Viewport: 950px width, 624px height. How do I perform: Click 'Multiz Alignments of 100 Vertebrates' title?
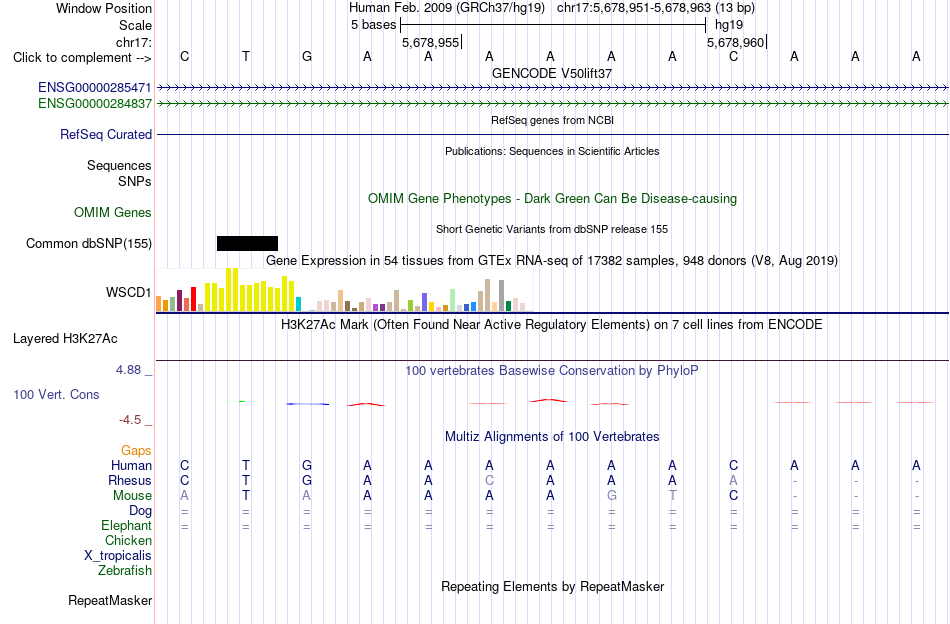(x=552, y=436)
